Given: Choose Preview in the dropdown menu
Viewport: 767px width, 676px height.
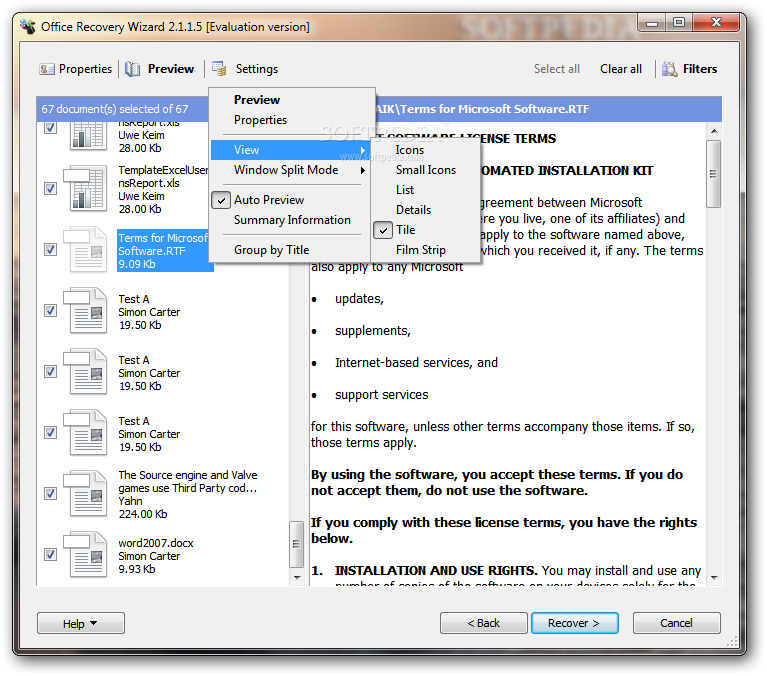Looking at the screenshot, I should [x=257, y=100].
